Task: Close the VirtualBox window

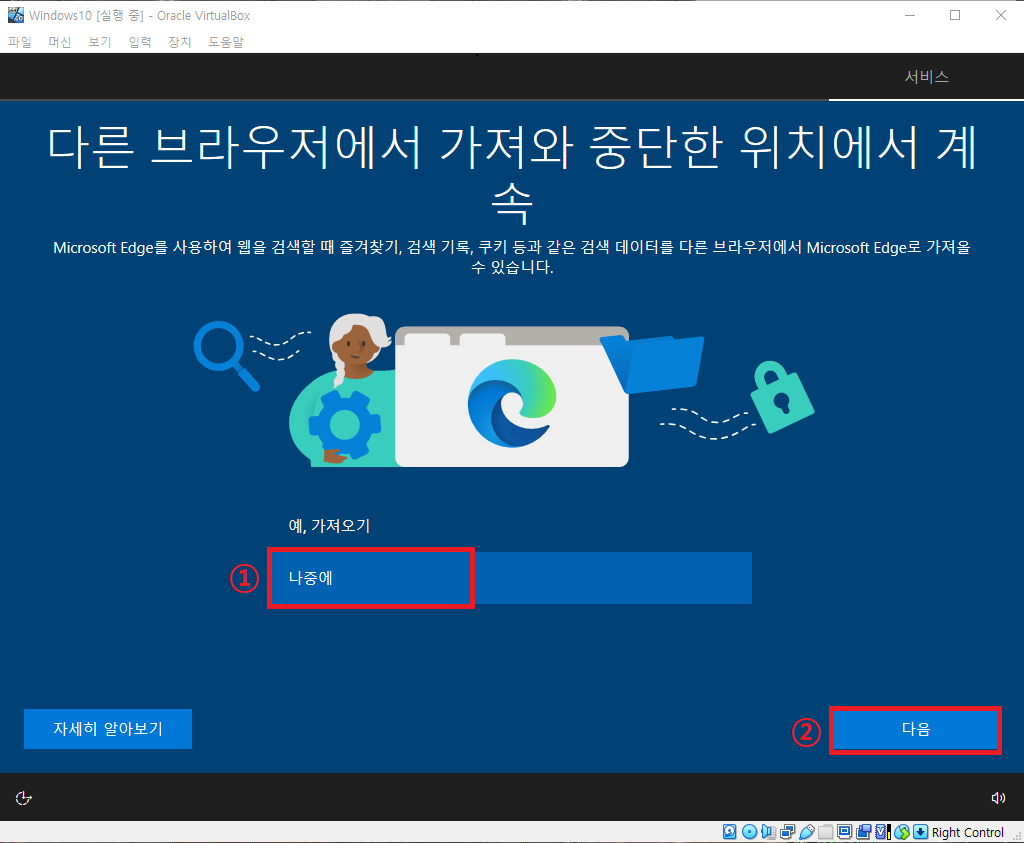Action: pyautogui.click(x=1000, y=15)
